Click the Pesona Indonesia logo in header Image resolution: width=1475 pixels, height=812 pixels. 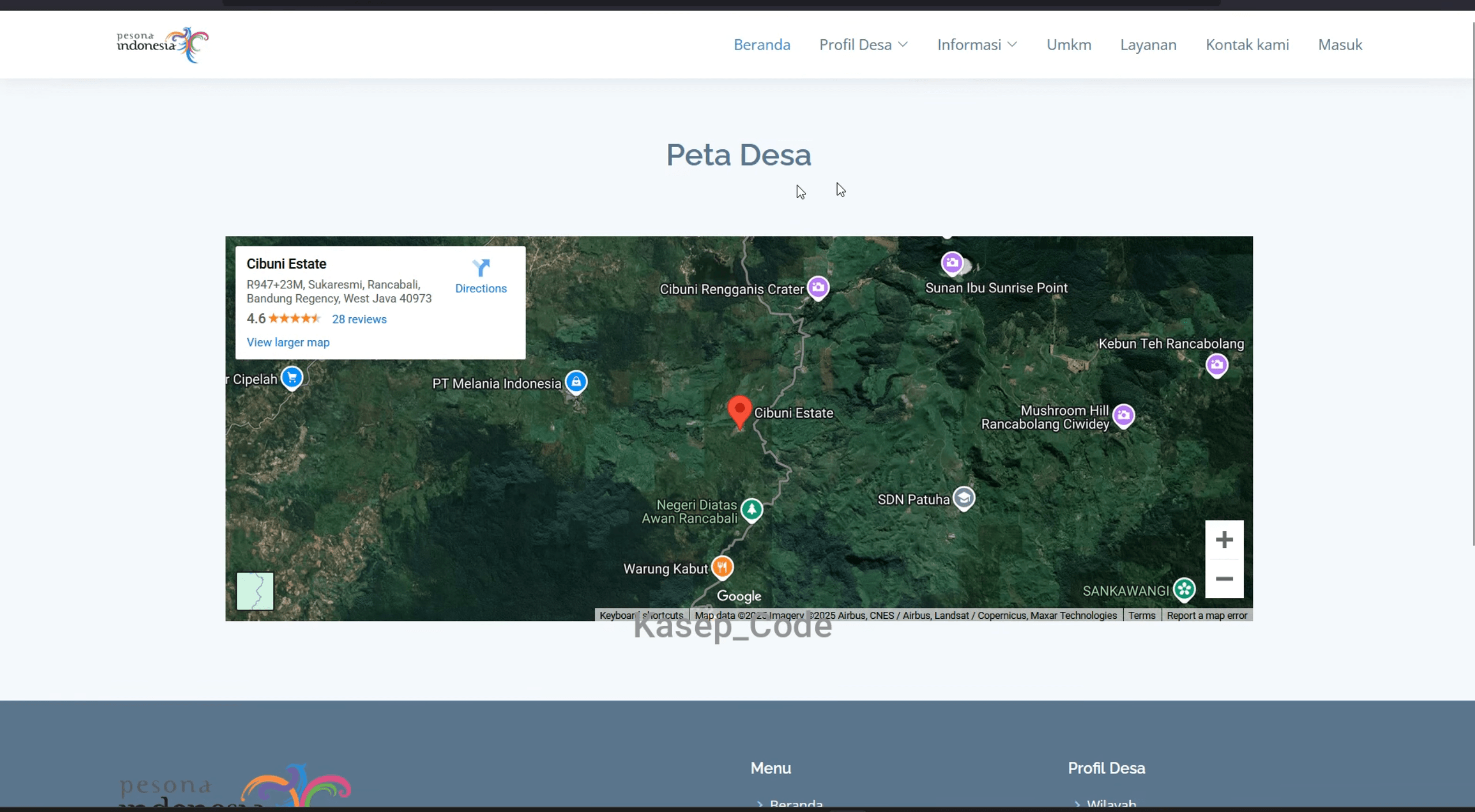pyautogui.click(x=163, y=44)
